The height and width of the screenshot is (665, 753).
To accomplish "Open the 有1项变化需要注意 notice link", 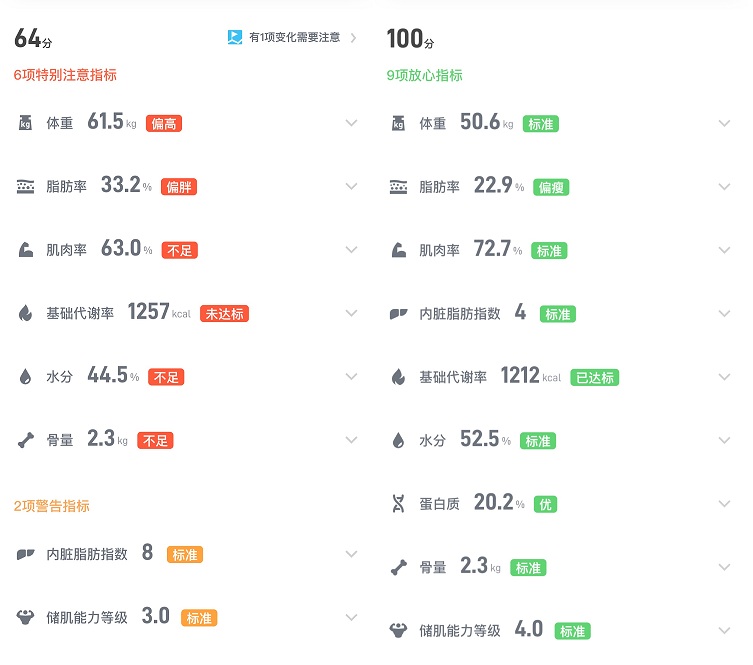I will click(294, 38).
